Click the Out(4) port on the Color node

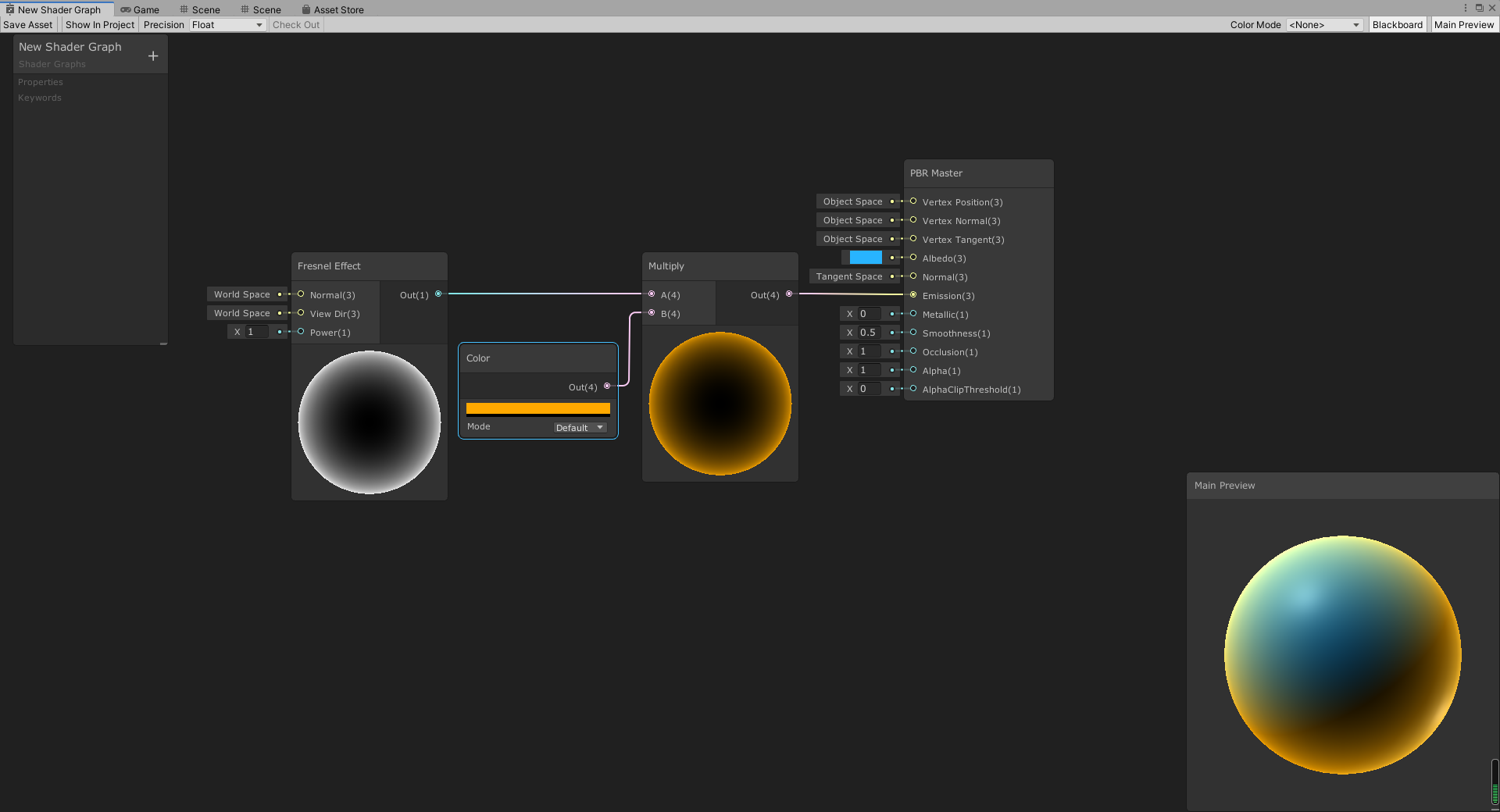coord(607,386)
